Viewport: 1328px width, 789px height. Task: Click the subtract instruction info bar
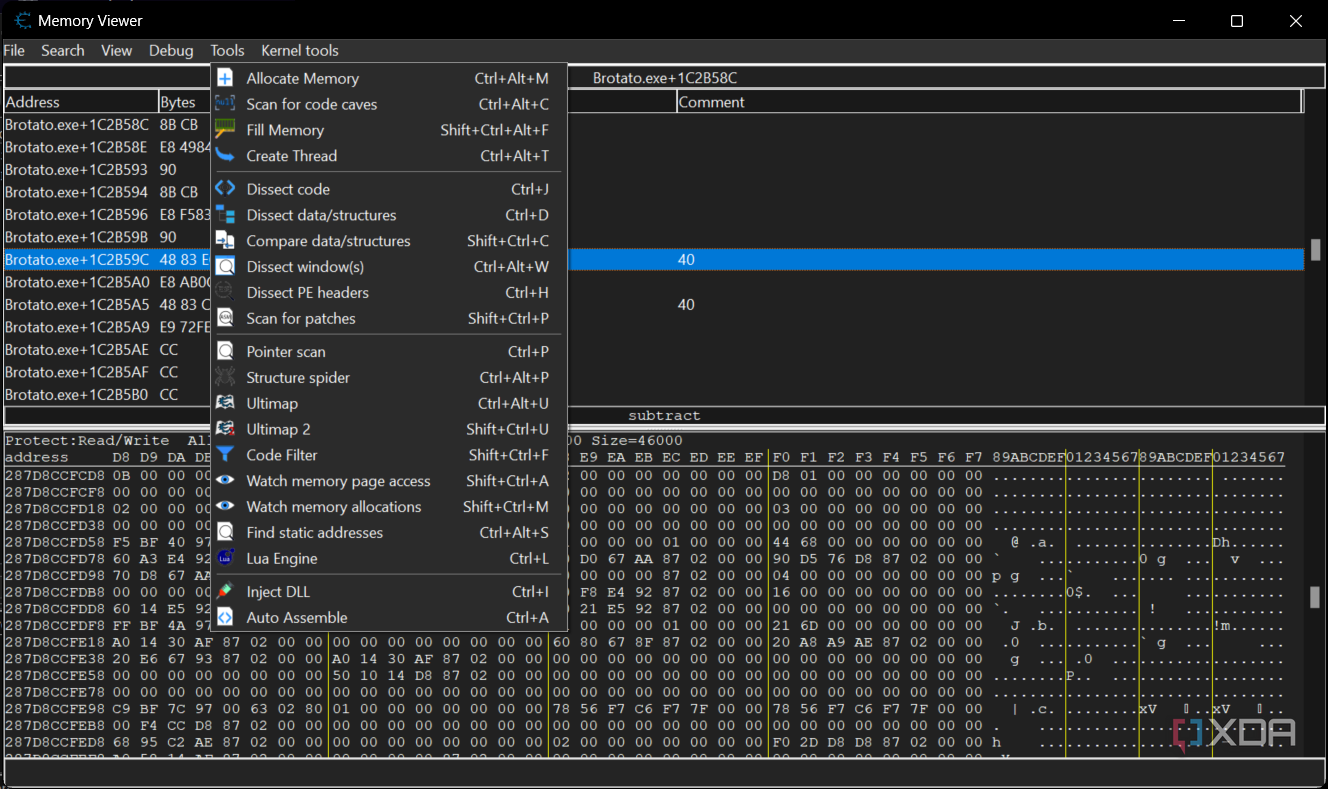pyautogui.click(x=664, y=415)
